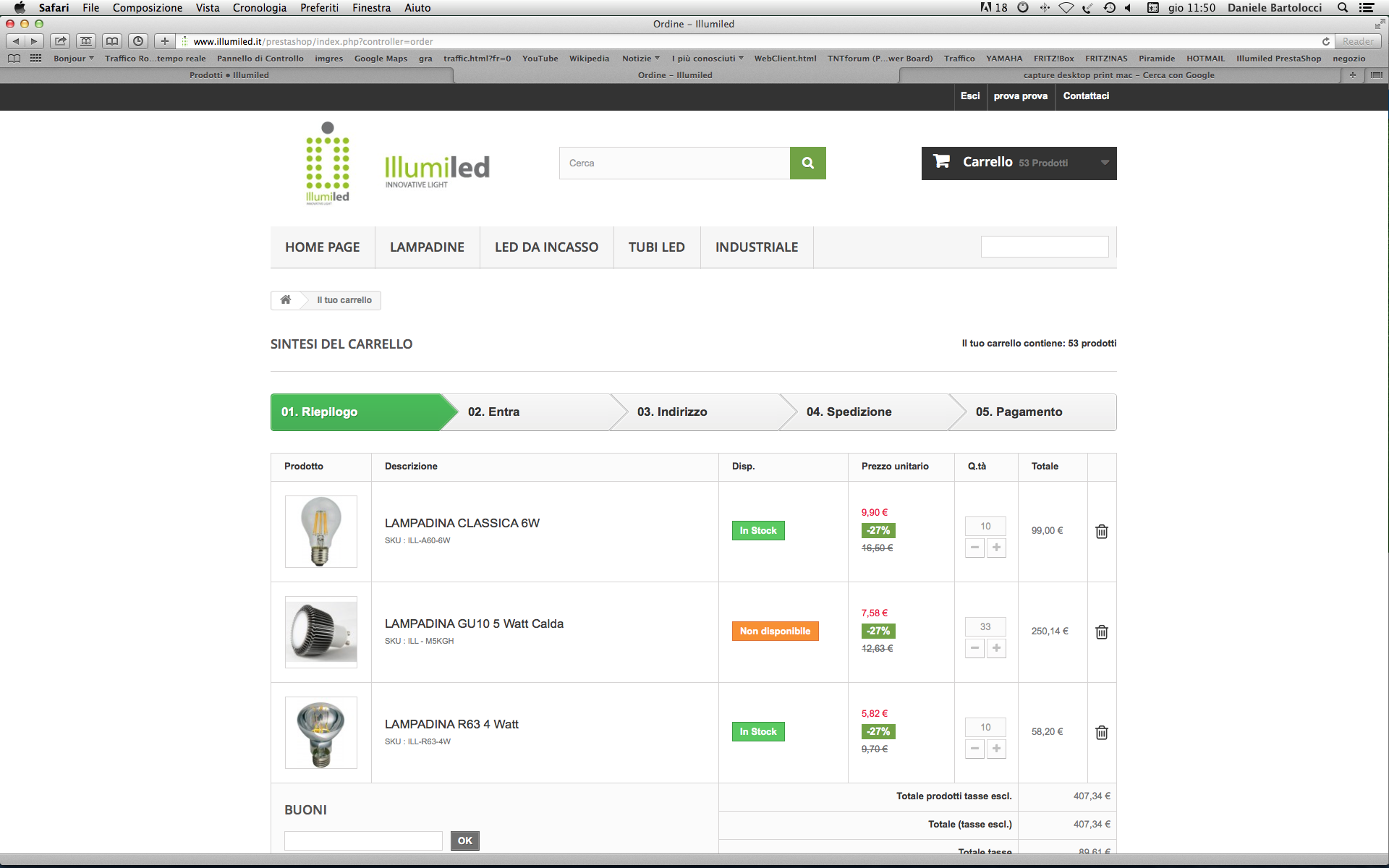Click the home breadcrumb icon
Screen dimensions: 1389x868
(286, 300)
